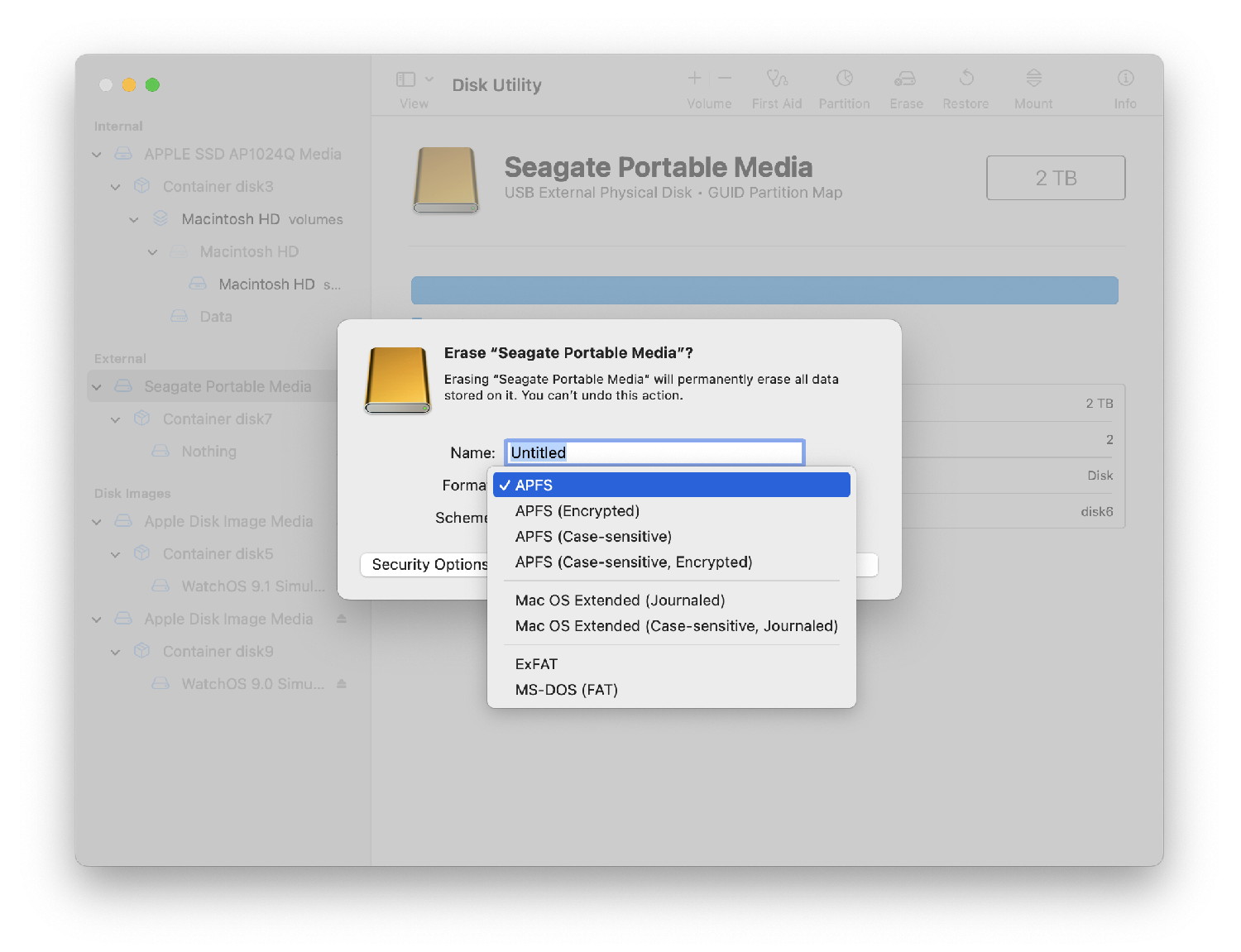
Task: Open Security Options button
Action: coord(425,564)
